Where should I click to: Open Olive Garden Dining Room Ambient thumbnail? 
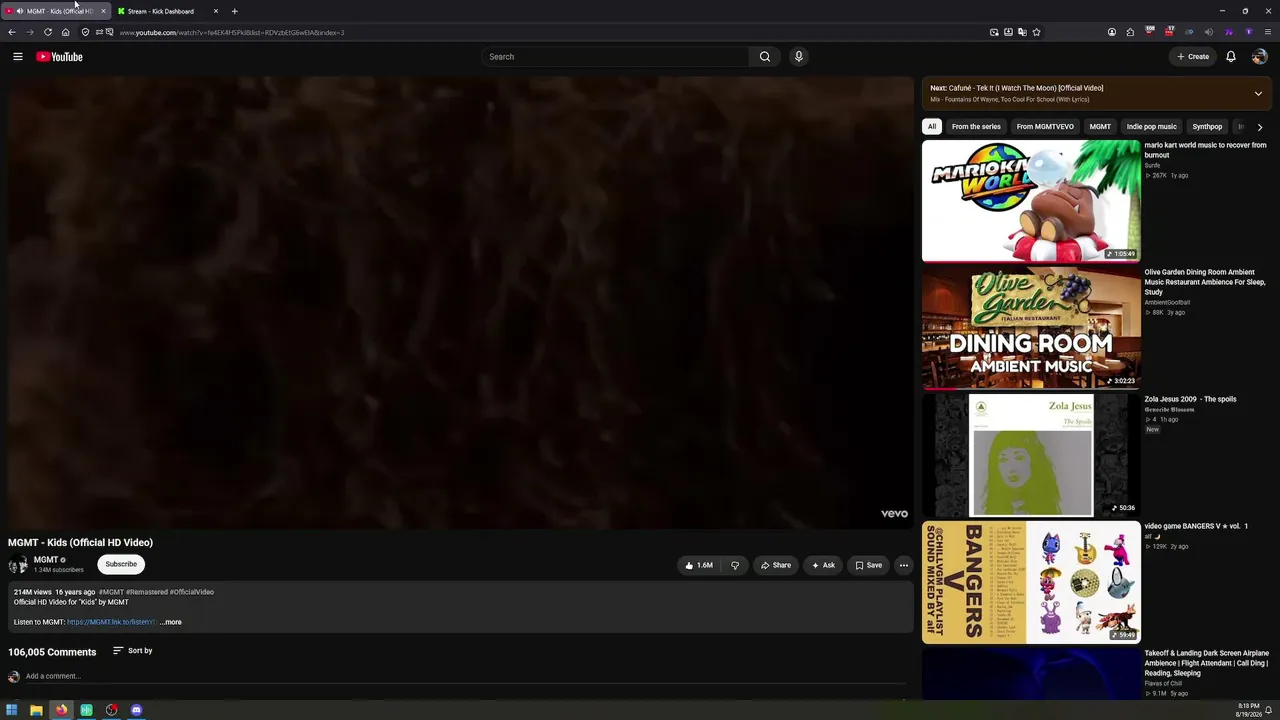(x=1031, y=327)
